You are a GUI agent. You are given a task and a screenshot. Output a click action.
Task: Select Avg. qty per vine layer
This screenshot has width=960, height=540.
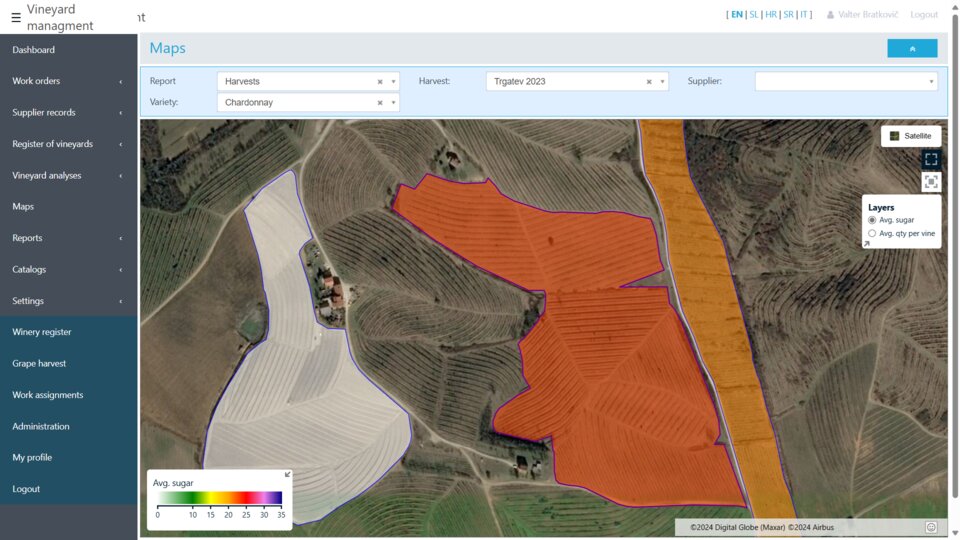tap(872, 233)
